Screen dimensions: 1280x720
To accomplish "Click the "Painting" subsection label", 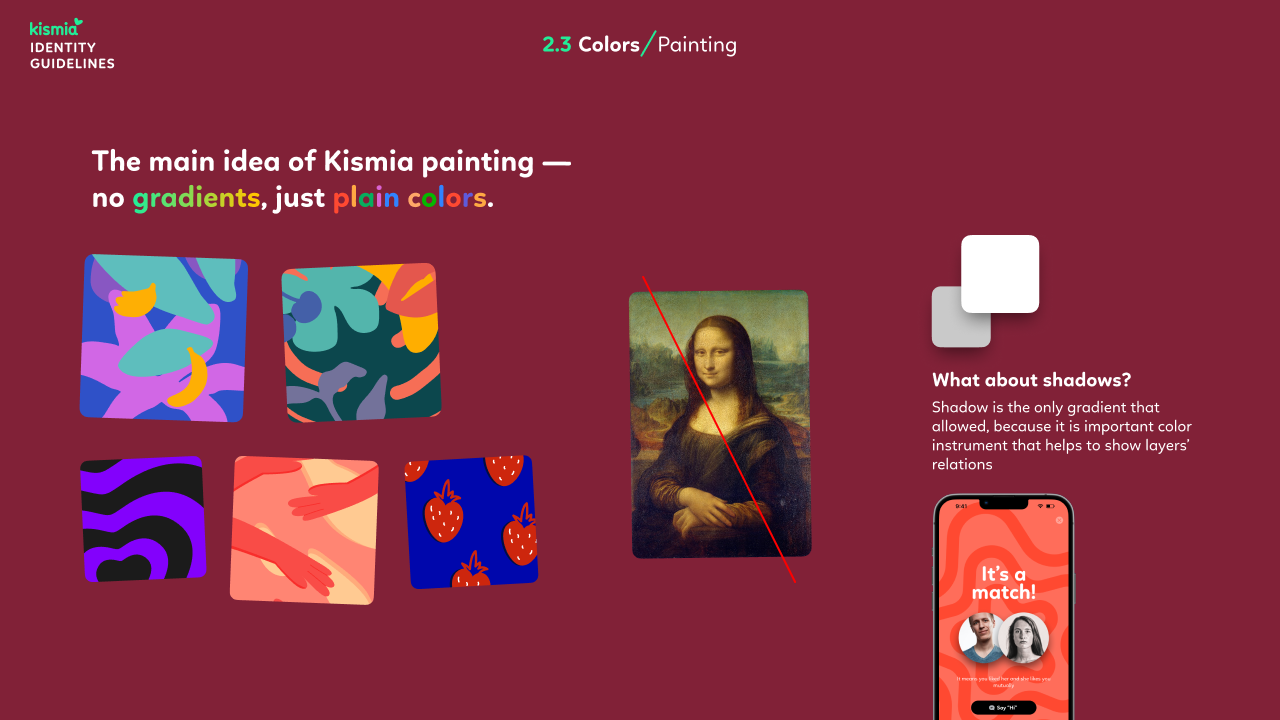I will (x=697, y=45).
